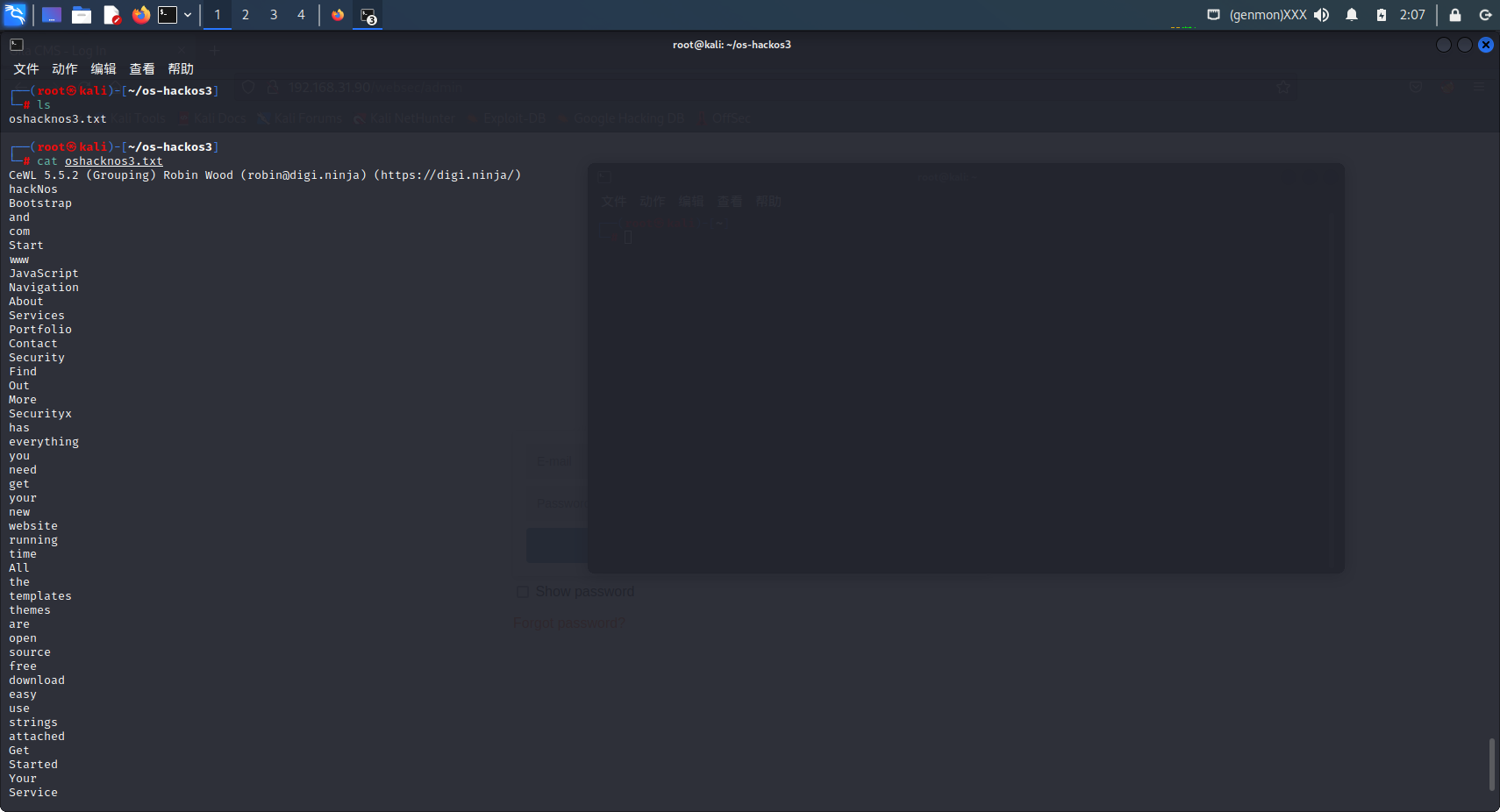Lock the screen with the padlock icon
1500x812 pixels.
(1455, 15)
